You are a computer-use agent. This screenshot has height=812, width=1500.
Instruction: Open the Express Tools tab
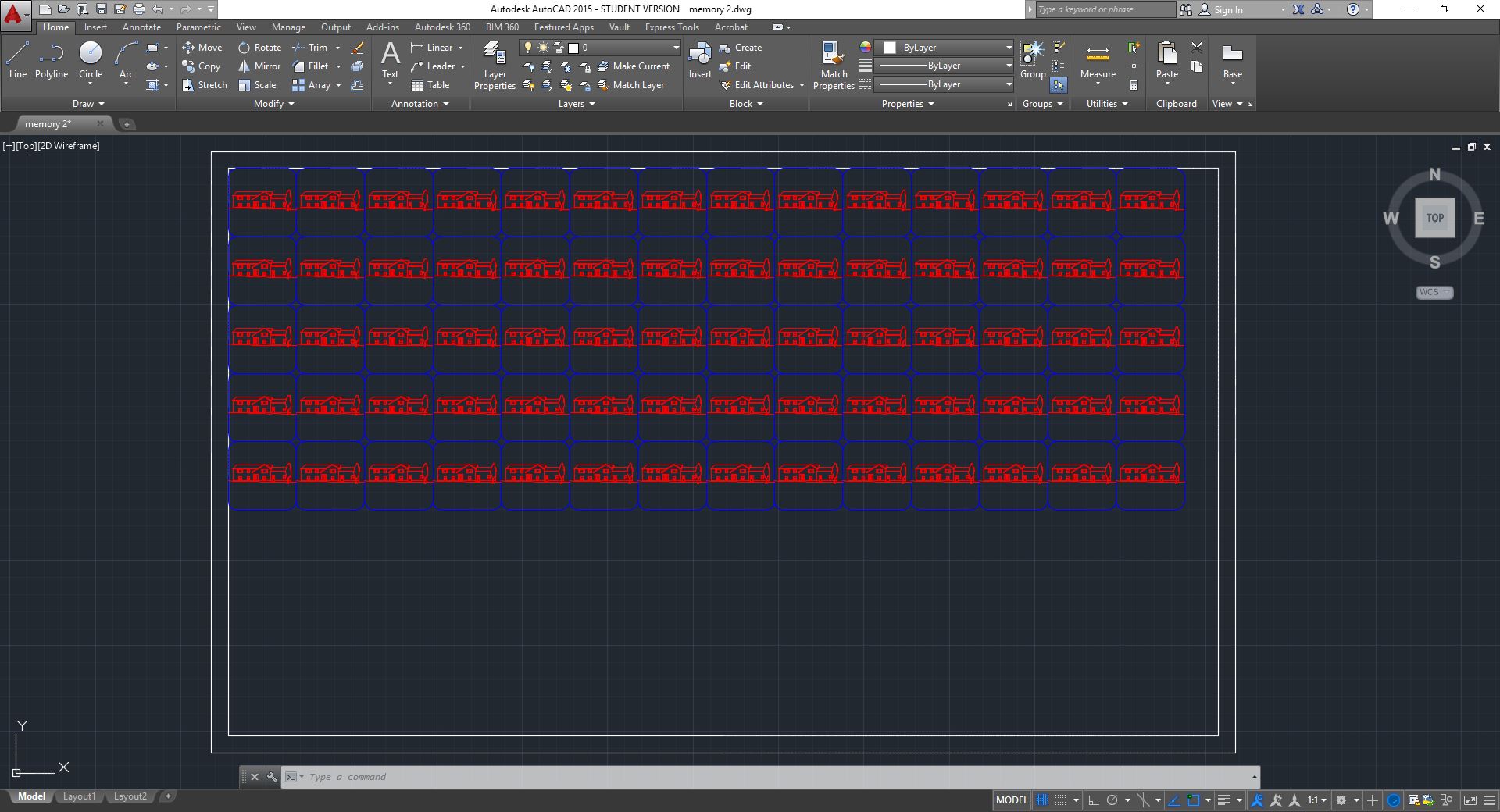pos(672,27)
